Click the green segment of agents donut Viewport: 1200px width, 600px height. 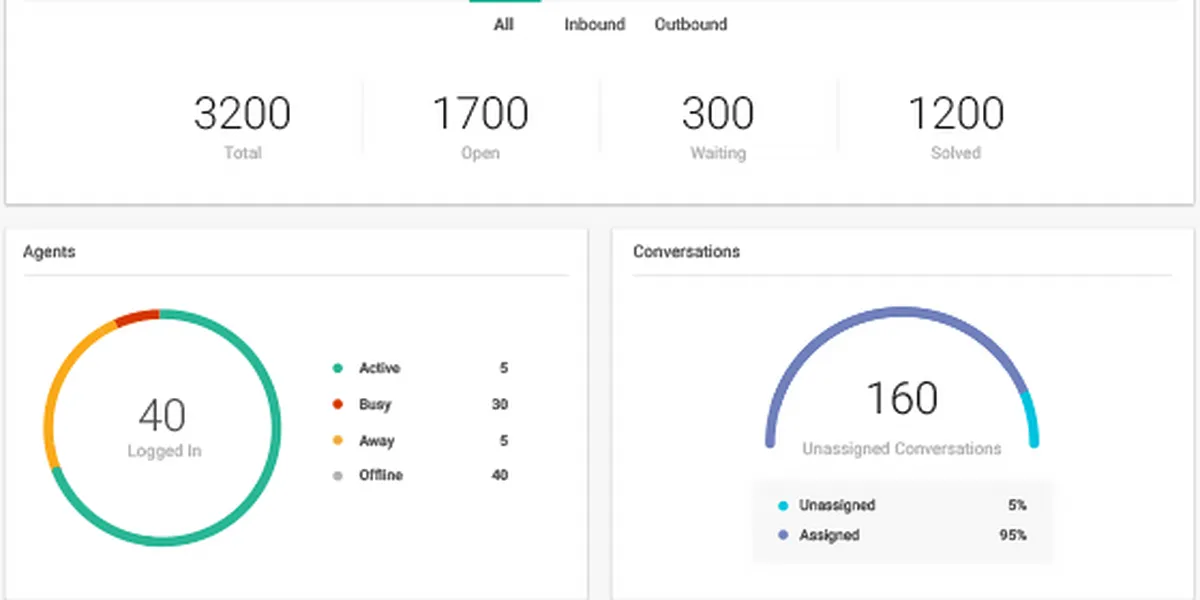(276, 428)
